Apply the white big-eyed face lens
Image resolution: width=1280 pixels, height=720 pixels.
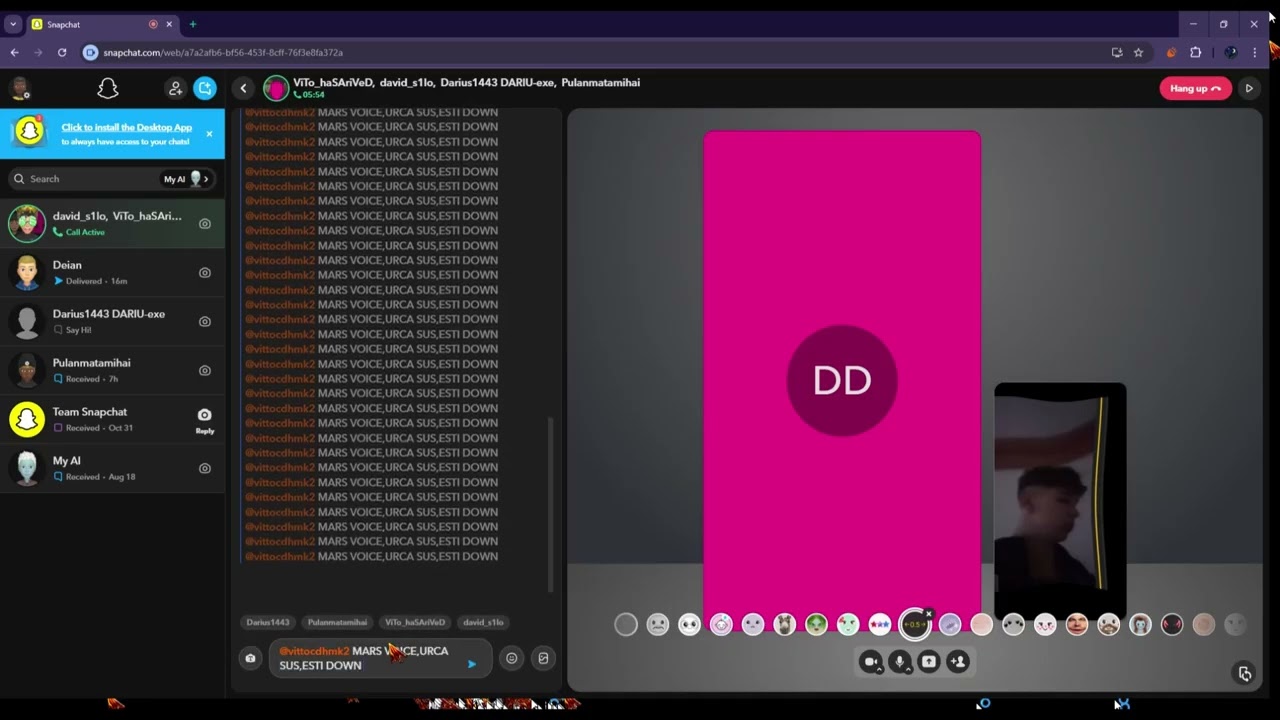pos(690,625)
